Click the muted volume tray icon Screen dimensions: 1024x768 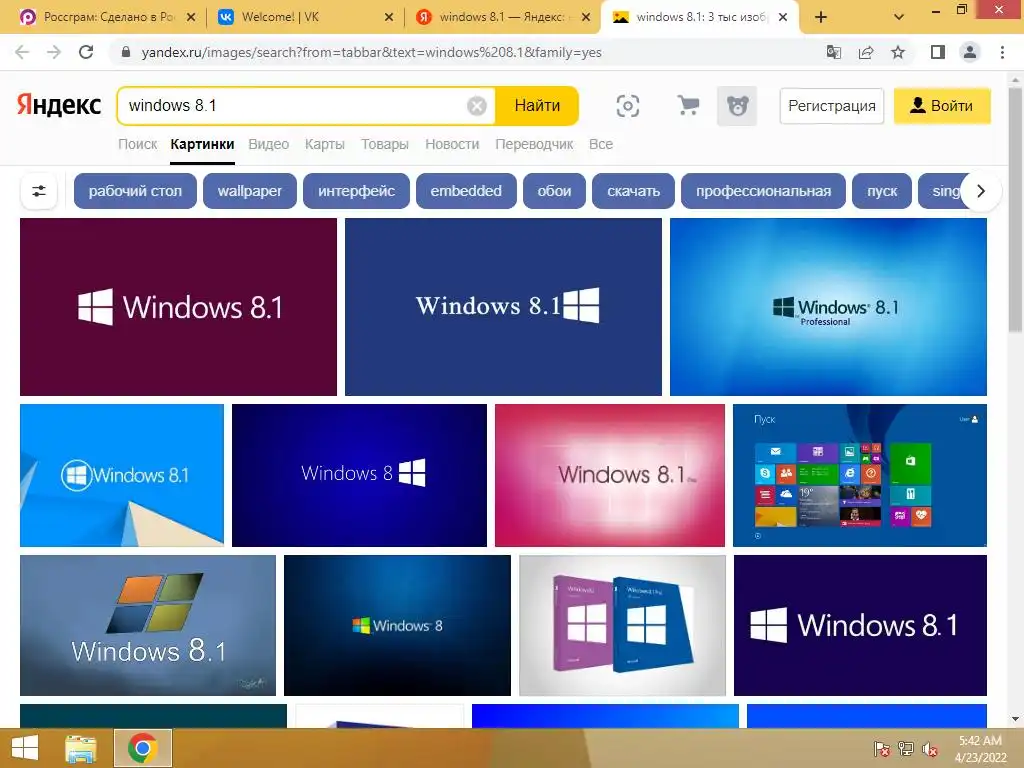coord(930,749)
